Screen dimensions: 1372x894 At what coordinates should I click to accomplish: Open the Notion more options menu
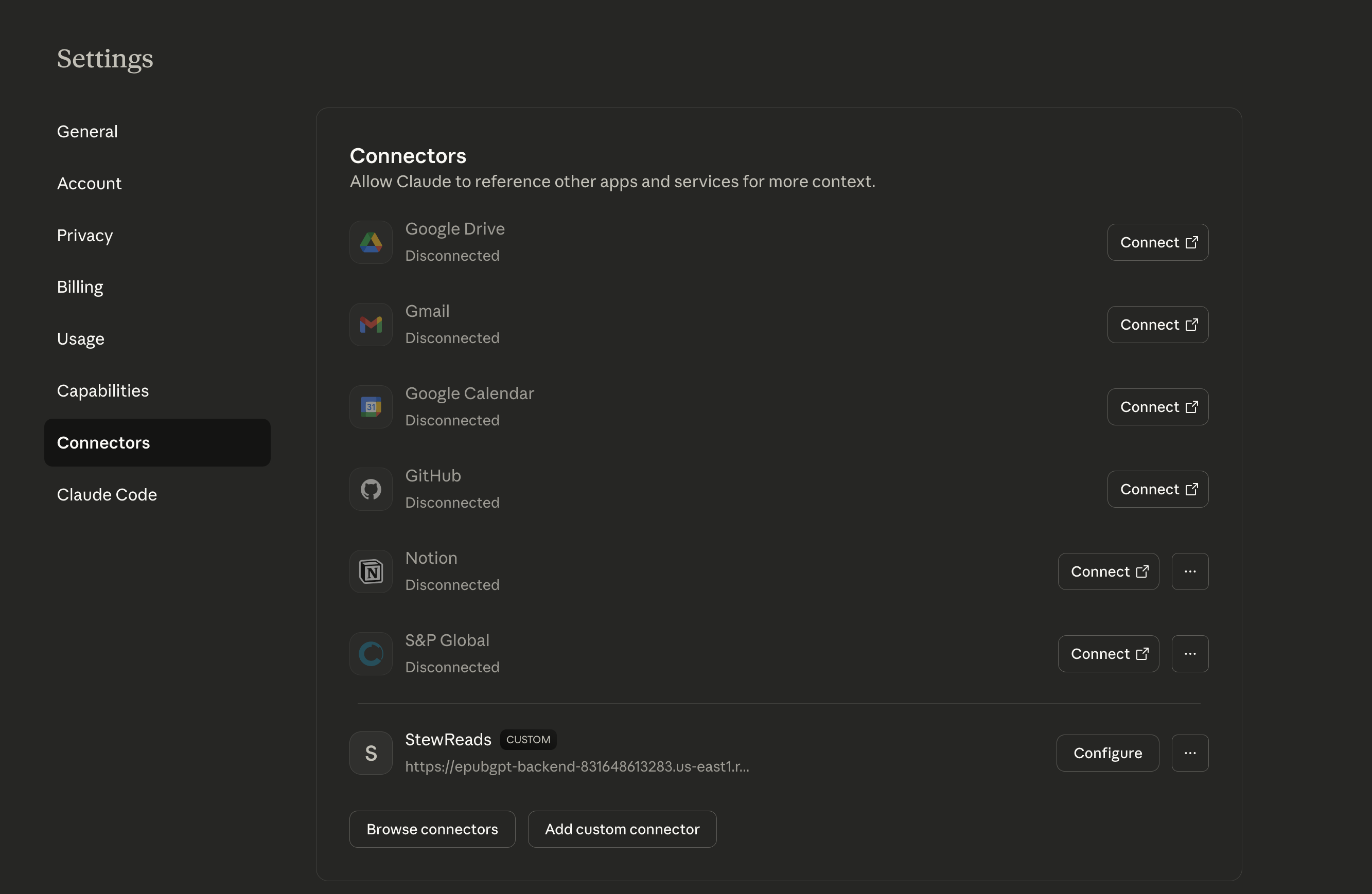(1190, 572)
